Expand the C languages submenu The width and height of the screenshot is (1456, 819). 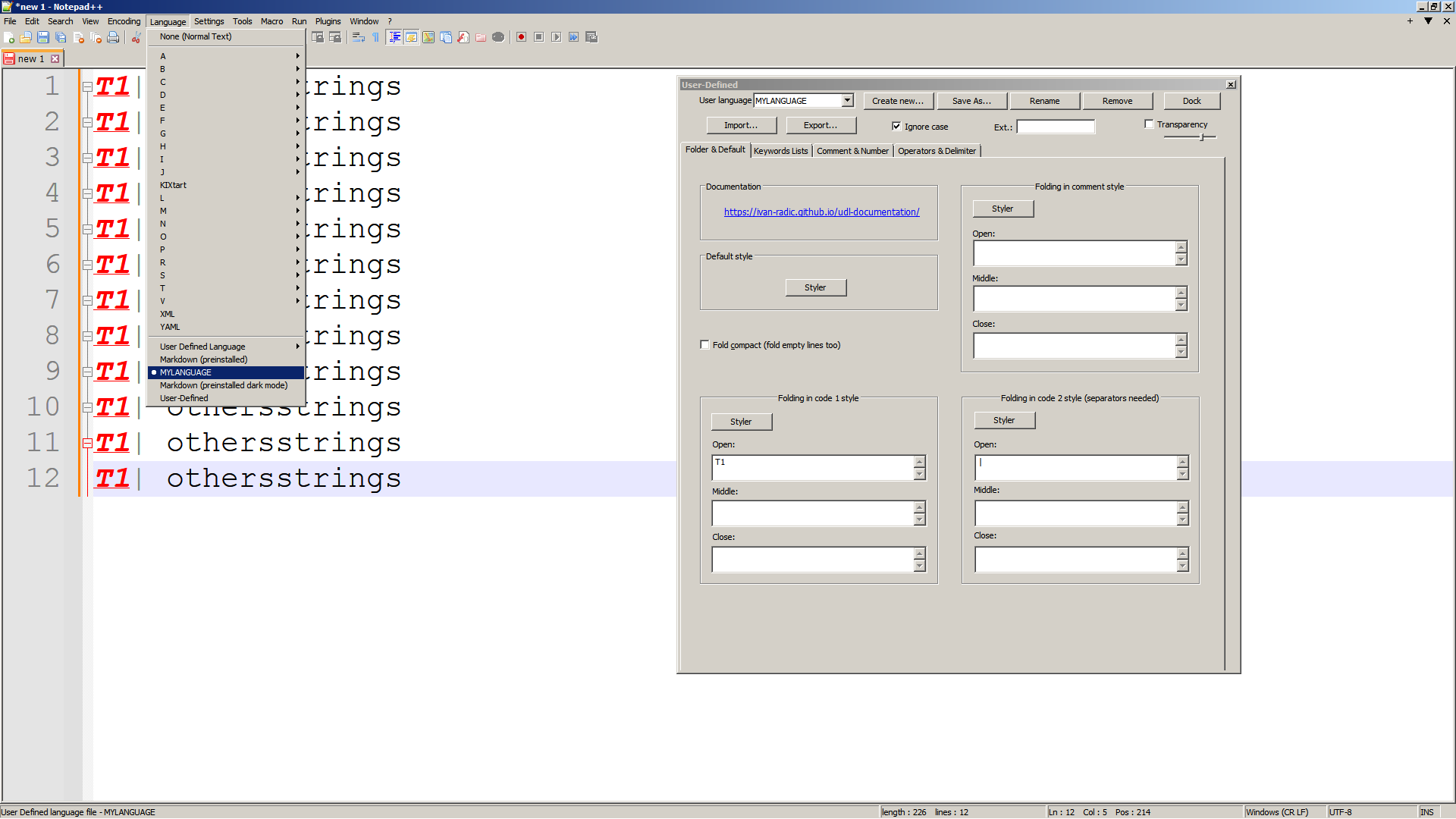point(226,82)
